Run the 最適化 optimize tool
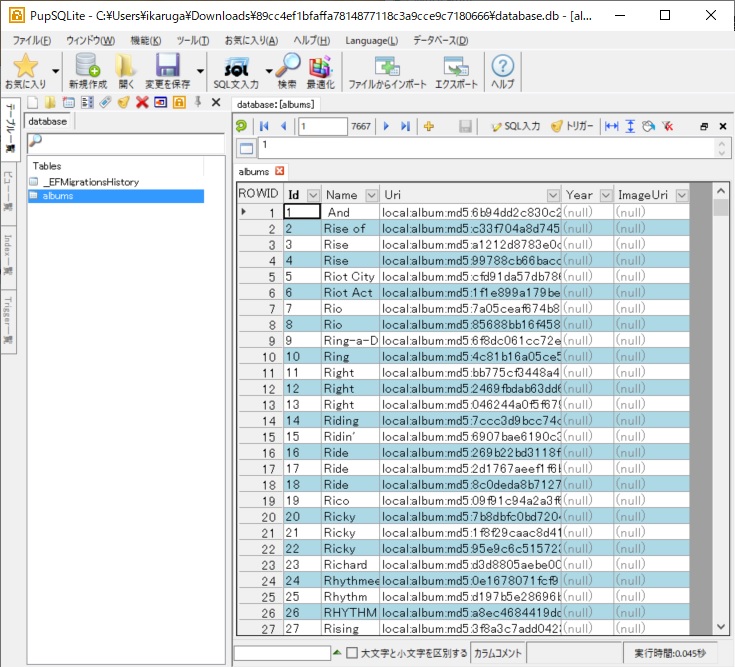 [321, 71]
